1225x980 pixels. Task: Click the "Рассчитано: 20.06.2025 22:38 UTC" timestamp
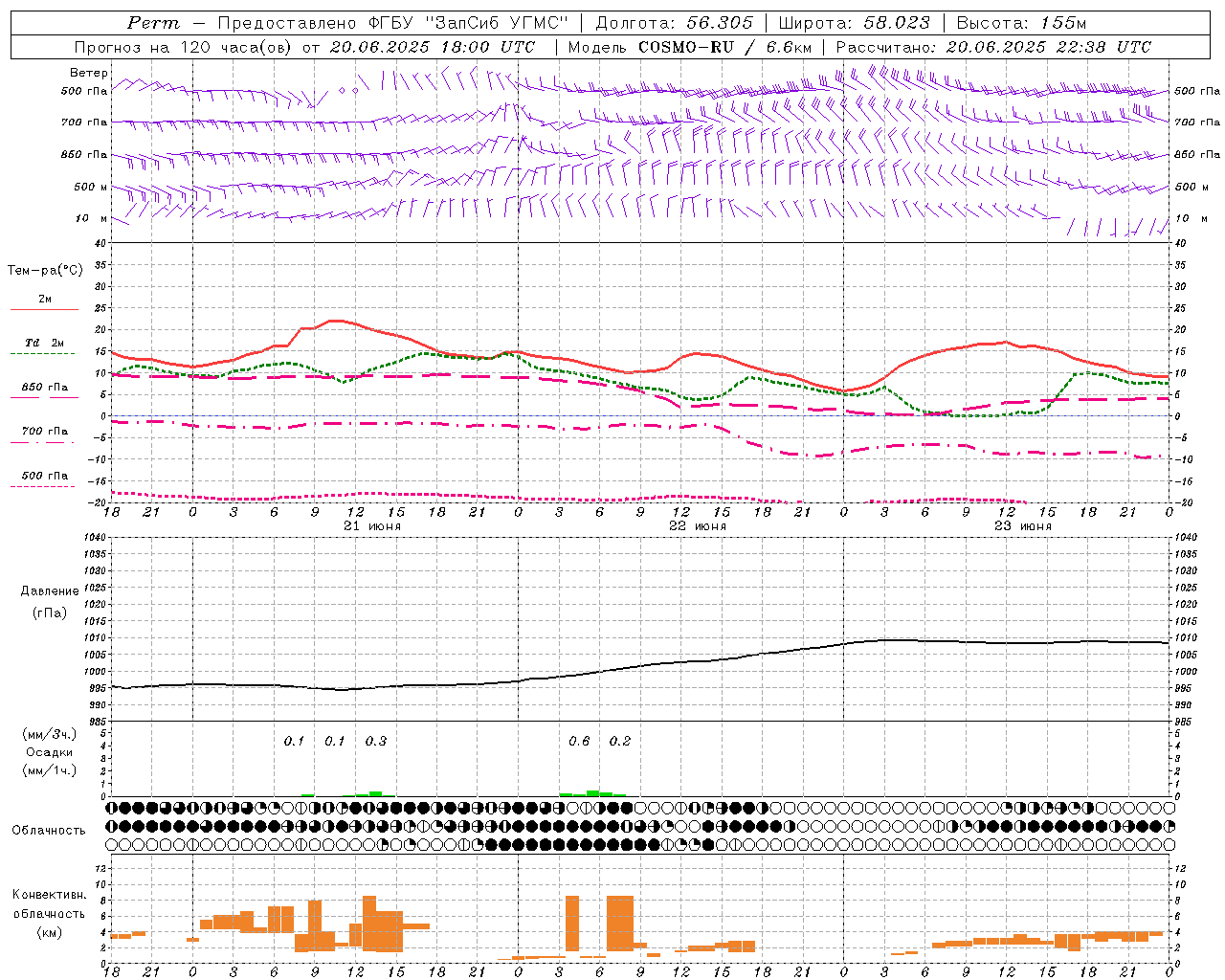point(993,47)
